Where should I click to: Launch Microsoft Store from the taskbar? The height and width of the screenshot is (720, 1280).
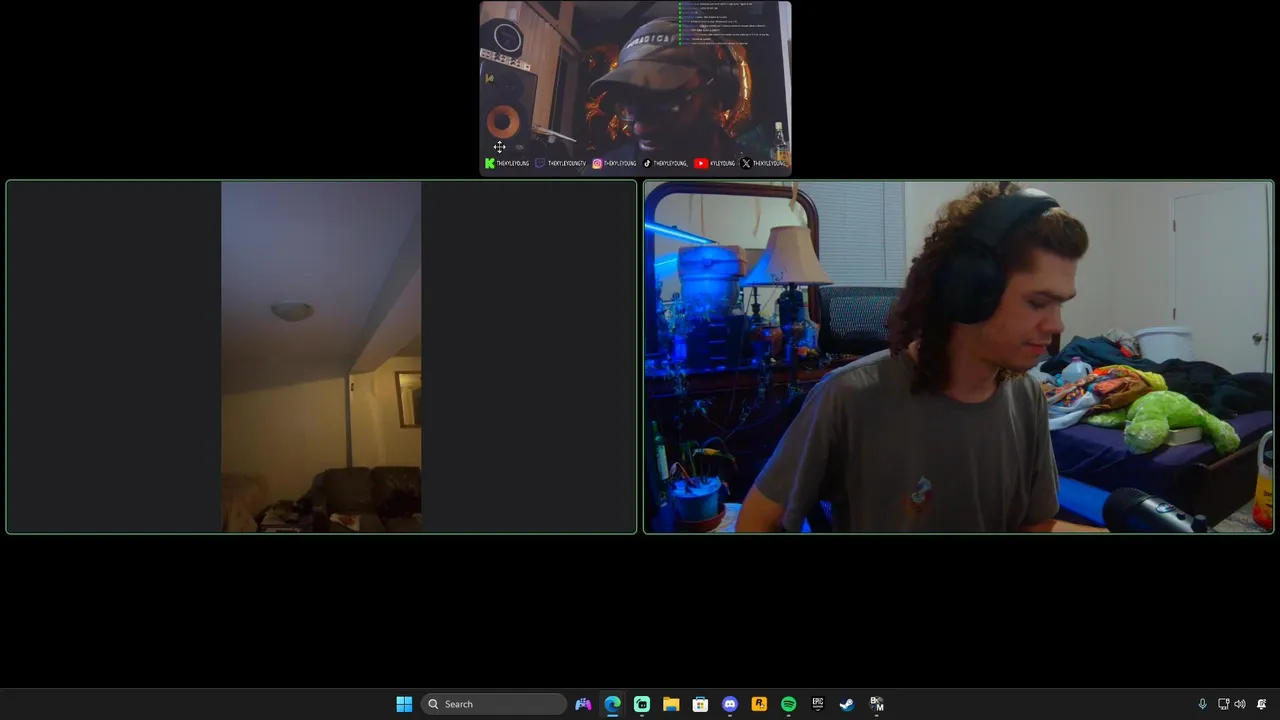[x=700, y=704]
